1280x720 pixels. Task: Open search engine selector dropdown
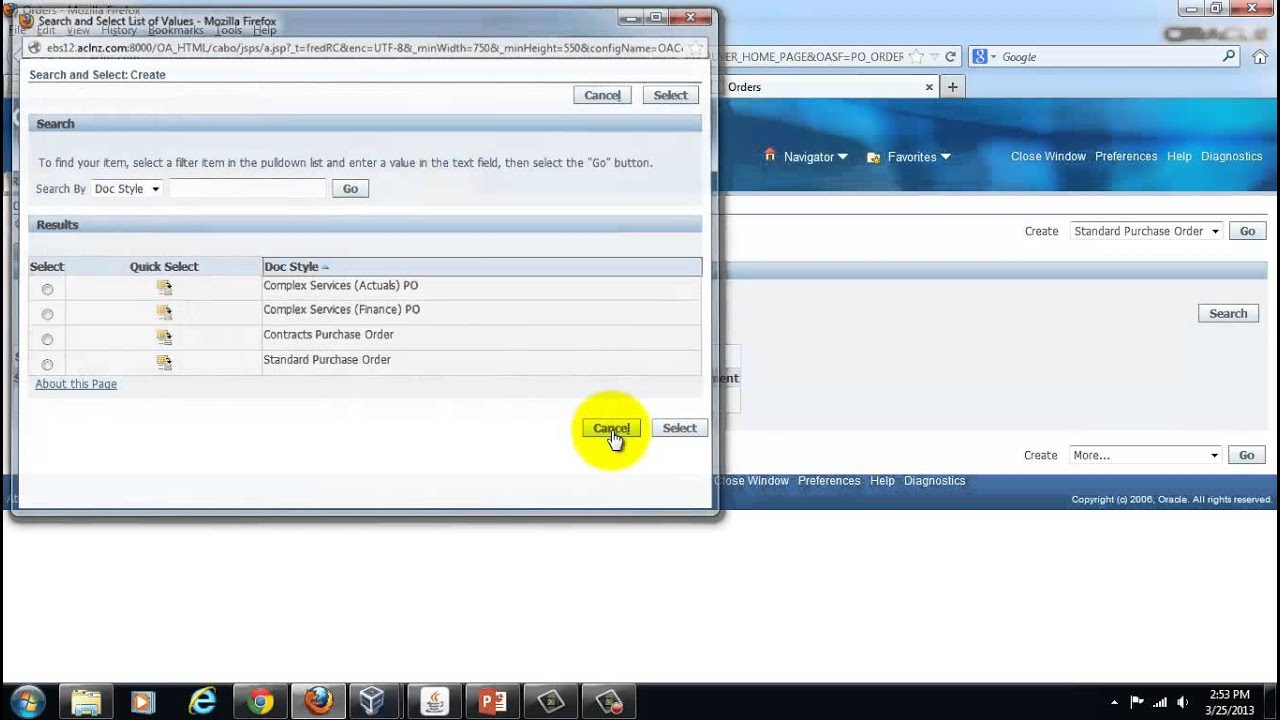(986, 57)
